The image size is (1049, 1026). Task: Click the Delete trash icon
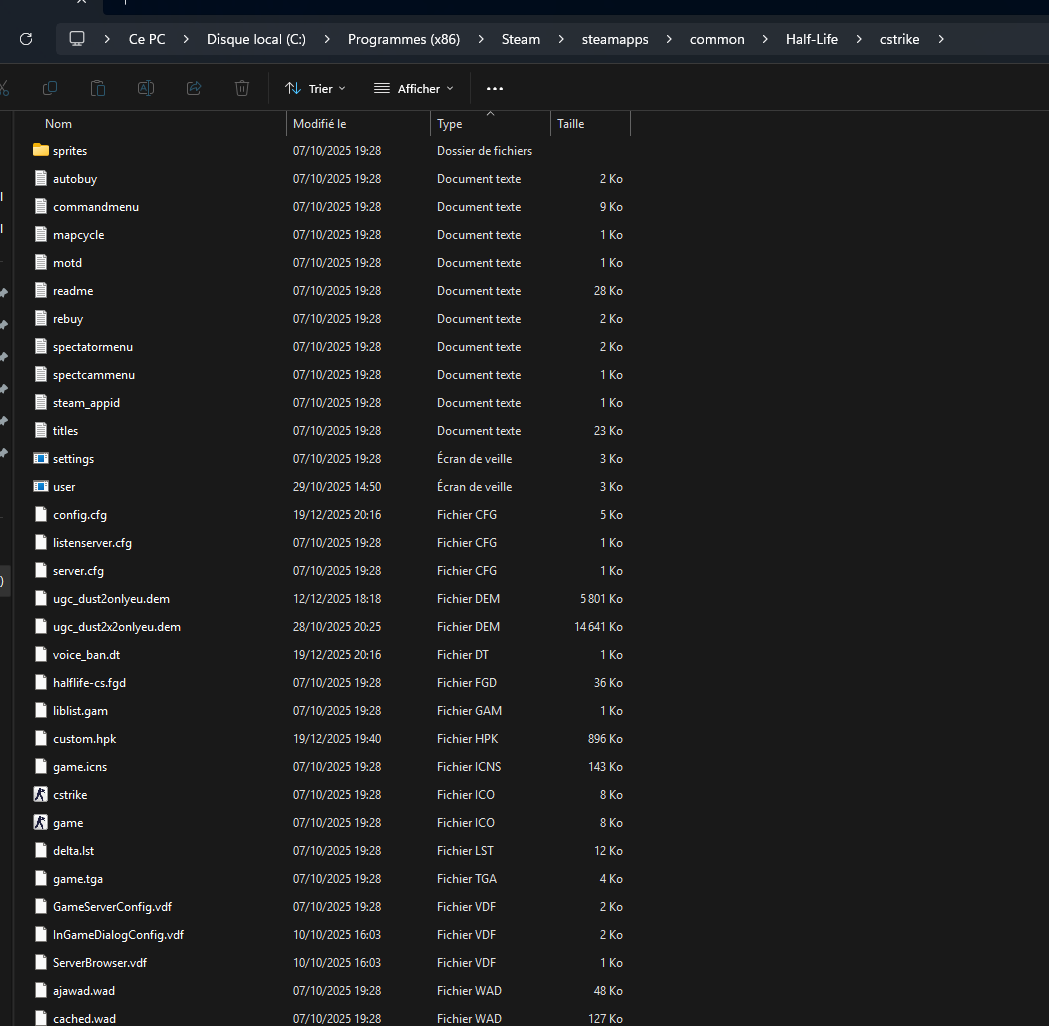pyautogui.click(x=242, y=88)
